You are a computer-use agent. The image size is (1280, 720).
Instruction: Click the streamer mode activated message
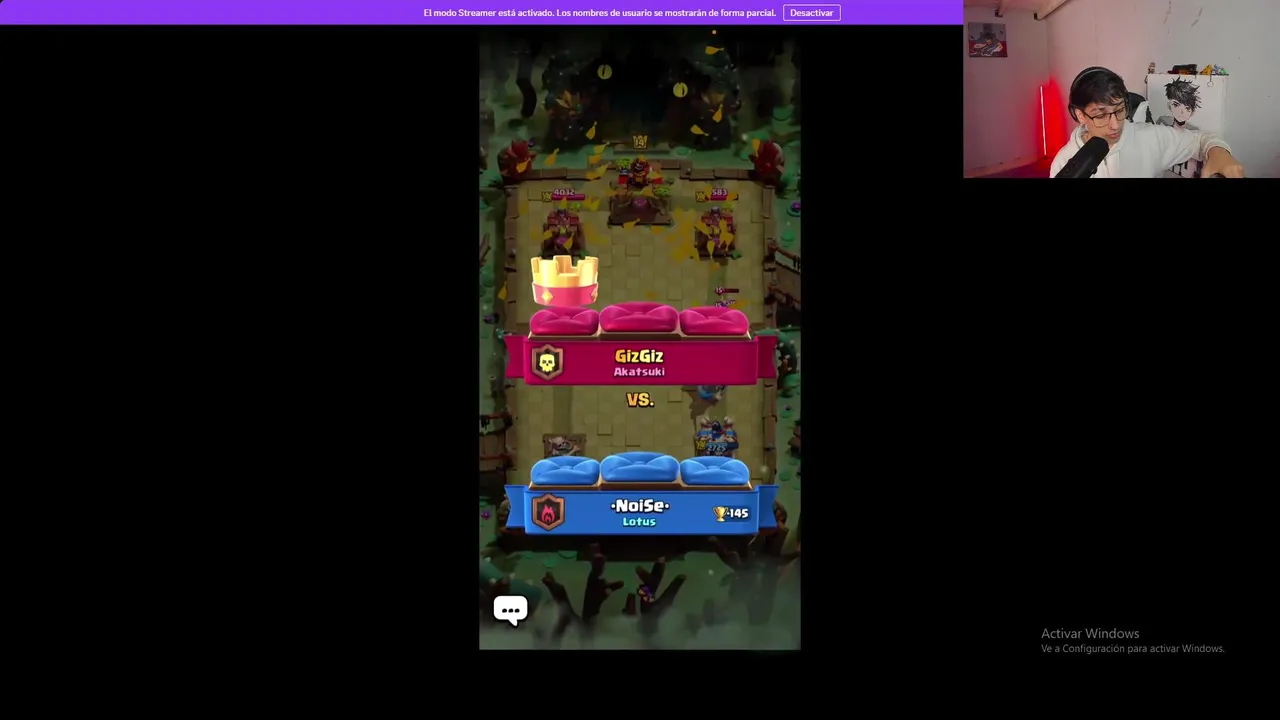599,13
